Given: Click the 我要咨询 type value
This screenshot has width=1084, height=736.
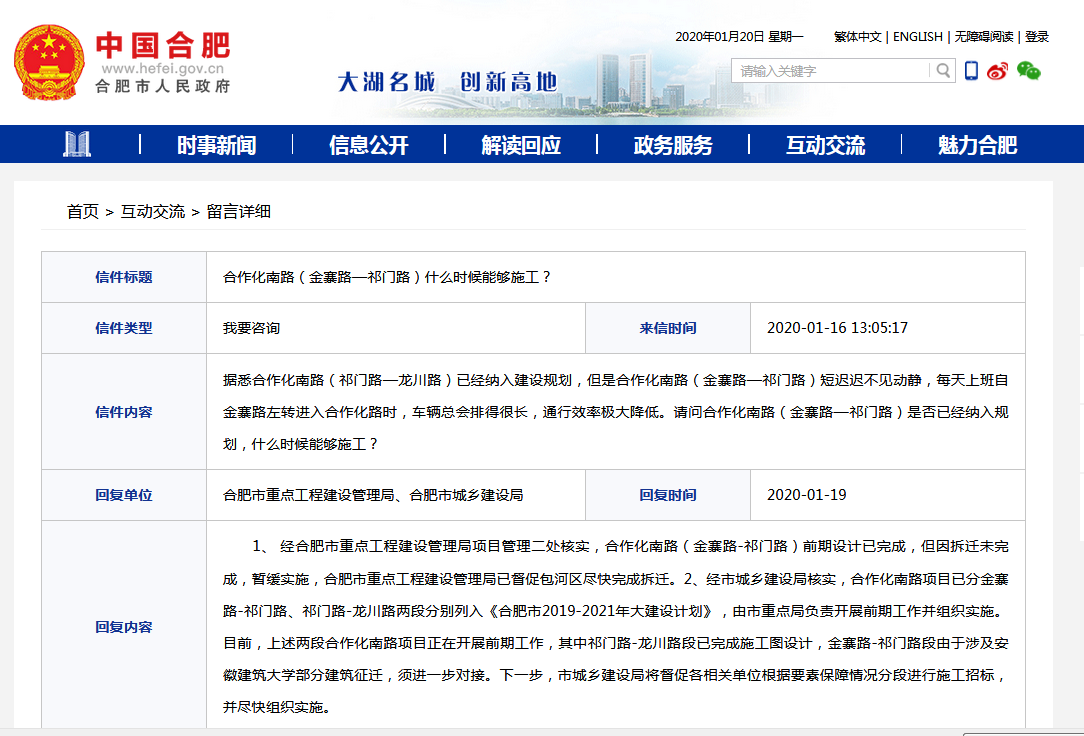Looking at the screenshot, I should pos(251,328).
